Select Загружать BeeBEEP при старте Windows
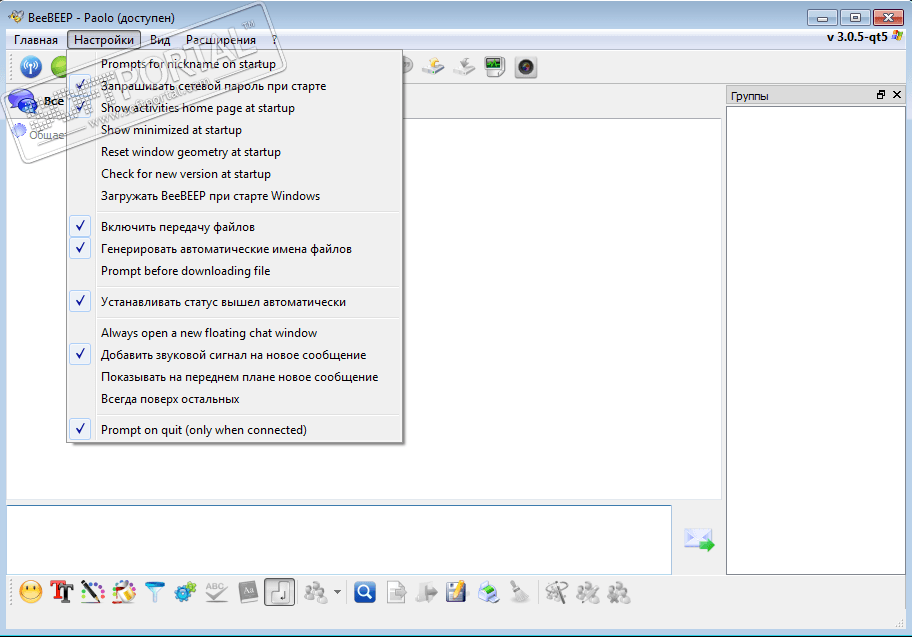This screenshot has width=912, height=637. [234, 196]
